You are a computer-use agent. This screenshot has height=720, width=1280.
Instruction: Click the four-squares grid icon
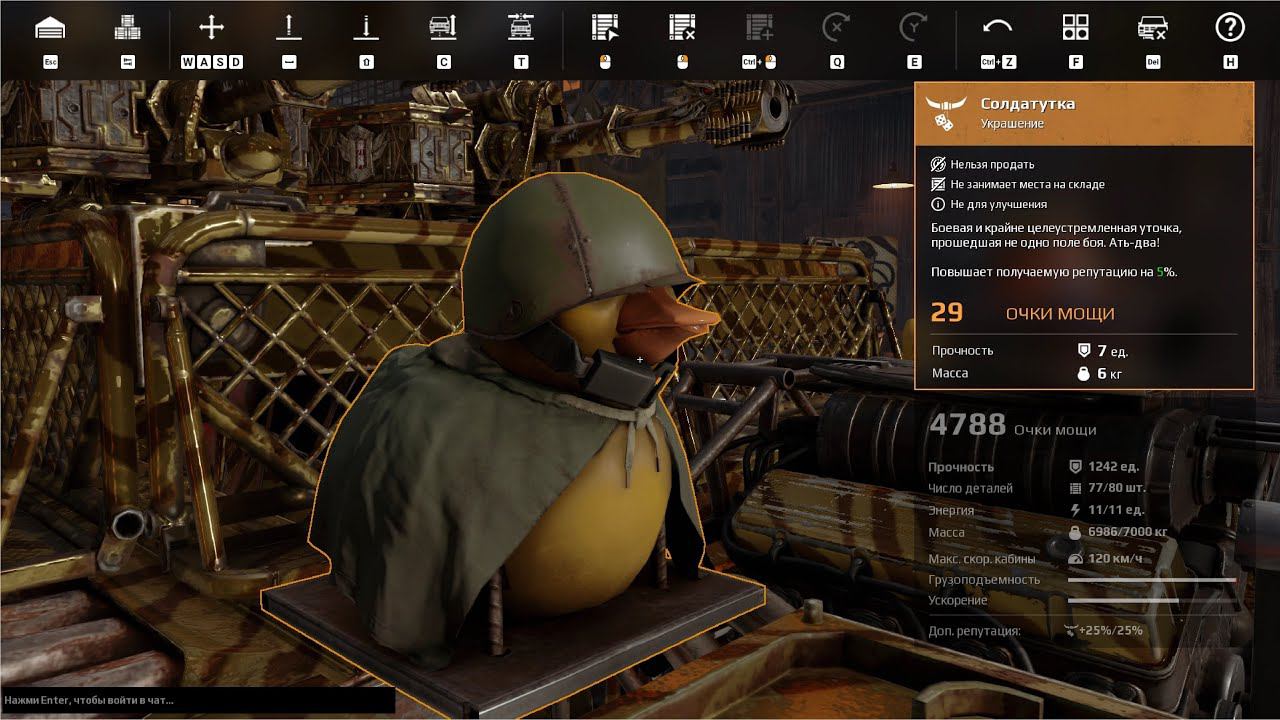coord(1076,28)
